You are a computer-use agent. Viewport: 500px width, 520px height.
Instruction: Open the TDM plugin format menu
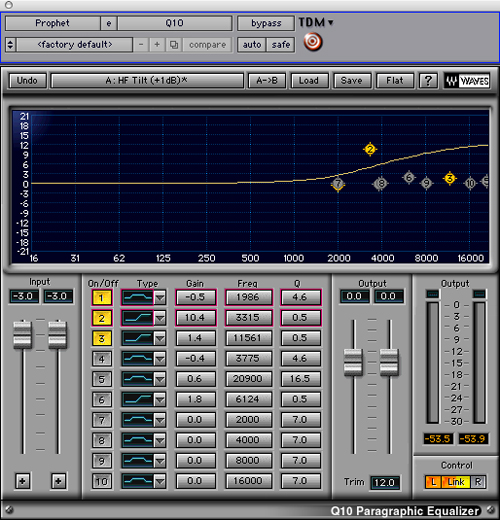(x=316, y=23)
